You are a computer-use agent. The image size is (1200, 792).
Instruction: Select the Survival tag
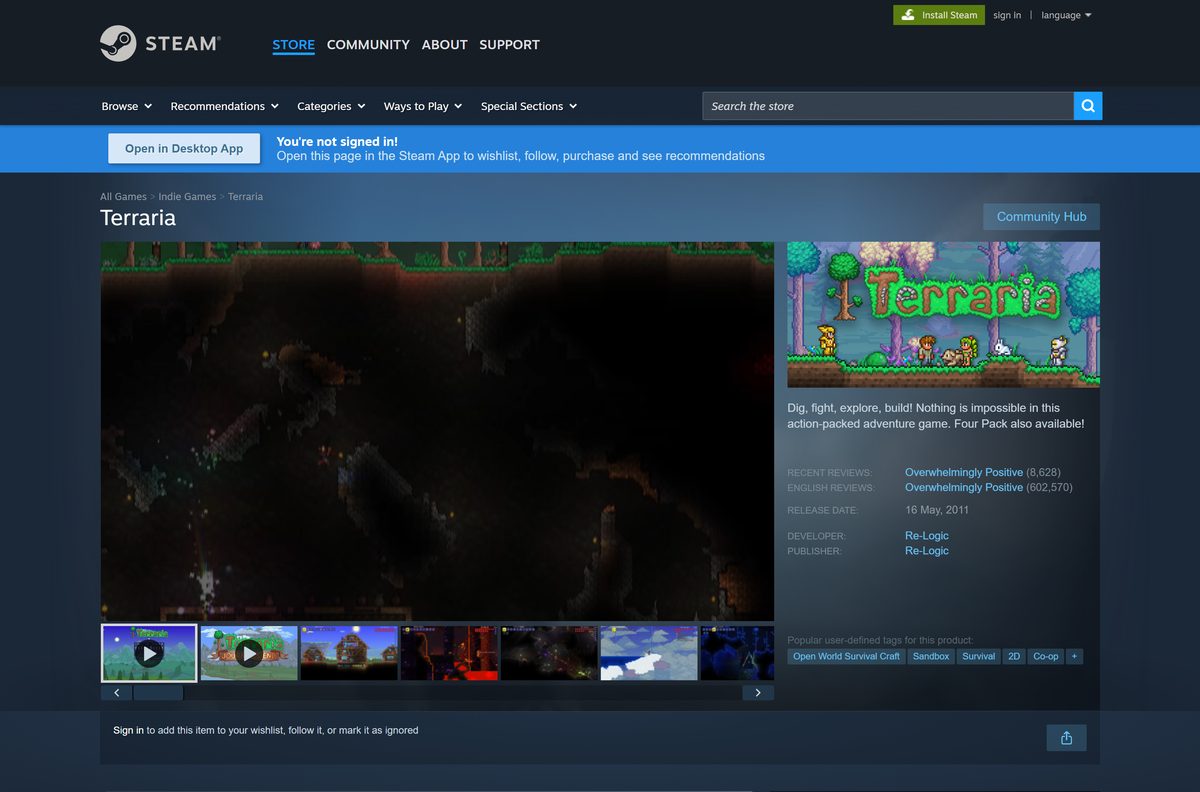point(978,656)
